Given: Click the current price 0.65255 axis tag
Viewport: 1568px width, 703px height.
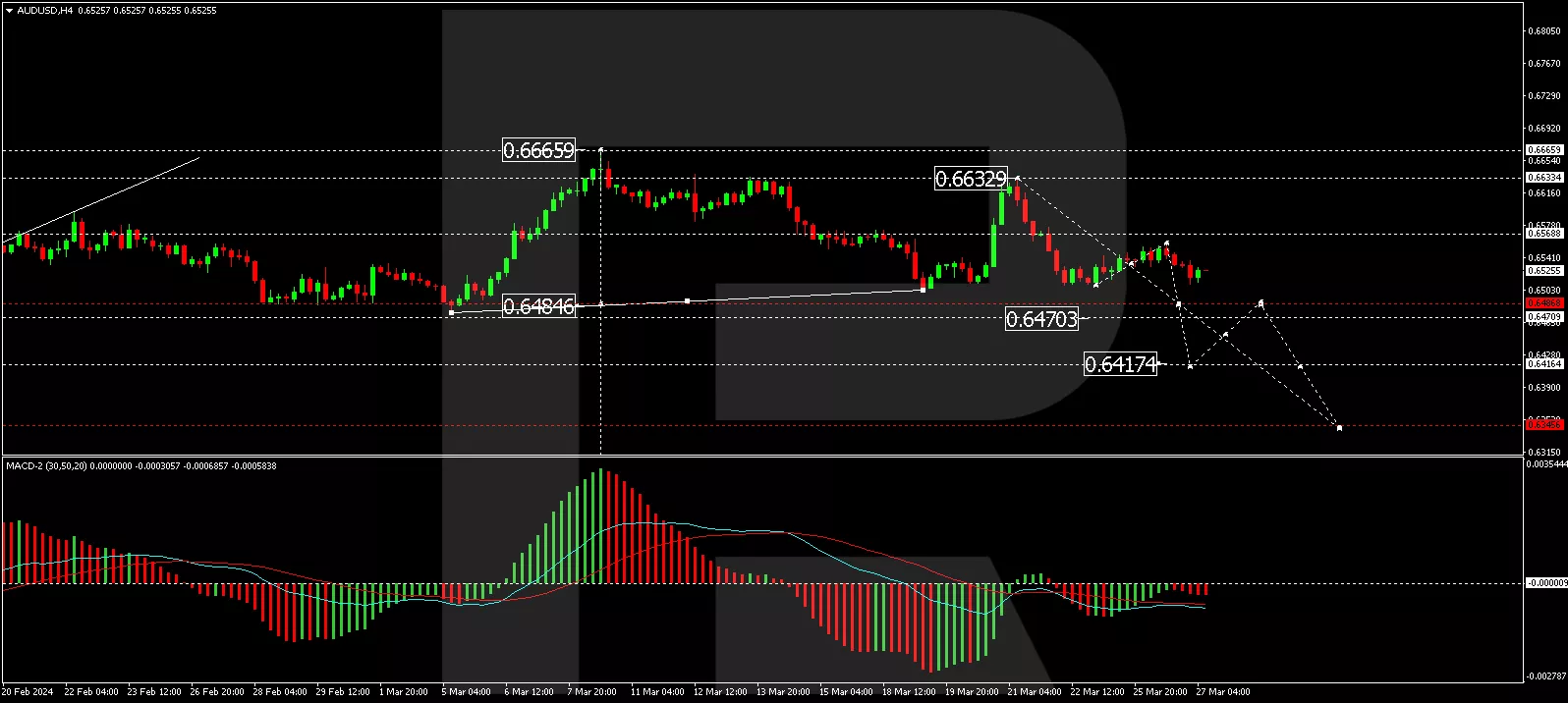Looking at the screenshot, I should 1543,271.
